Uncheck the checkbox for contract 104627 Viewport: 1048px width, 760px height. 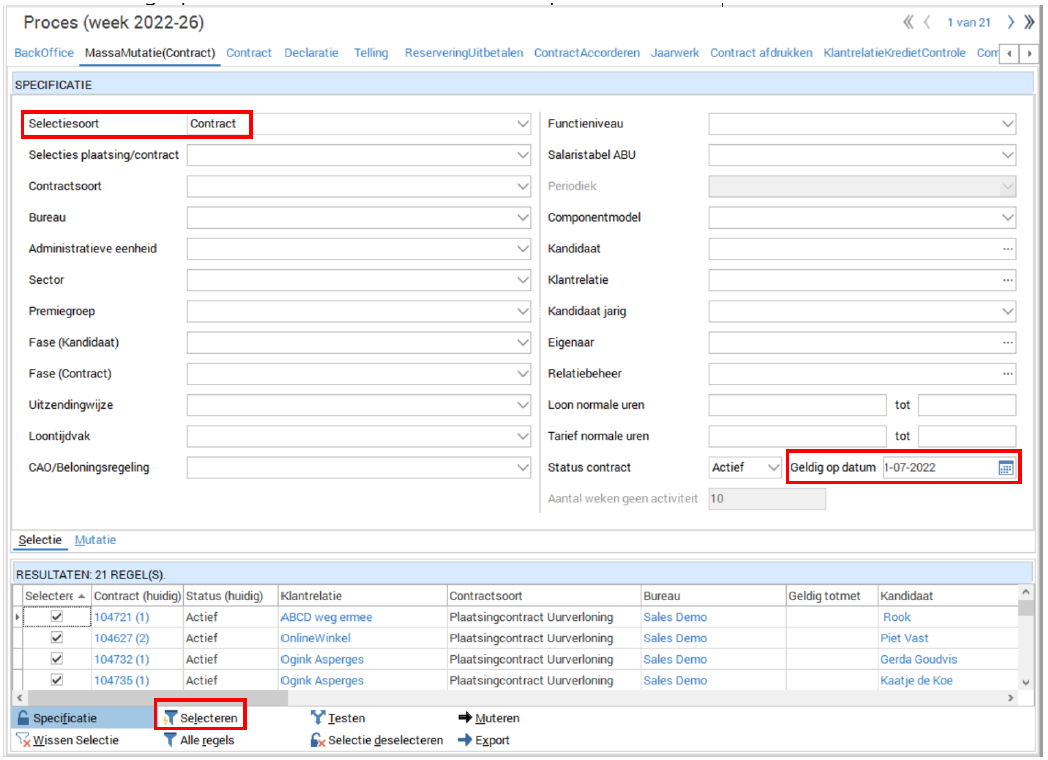(57, 638)
